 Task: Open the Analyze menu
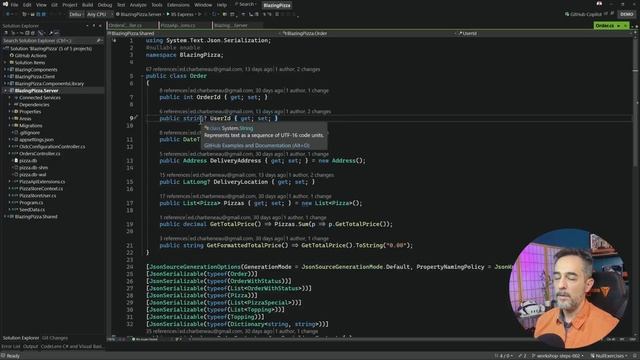138,5
